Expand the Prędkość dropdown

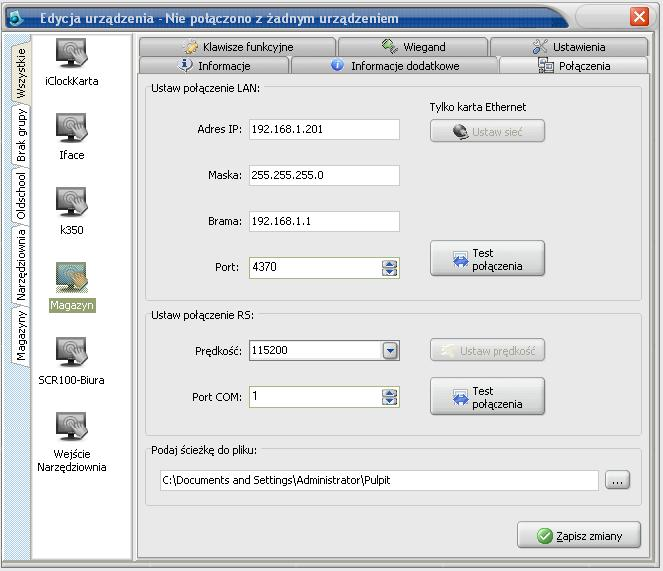[390, 351]
